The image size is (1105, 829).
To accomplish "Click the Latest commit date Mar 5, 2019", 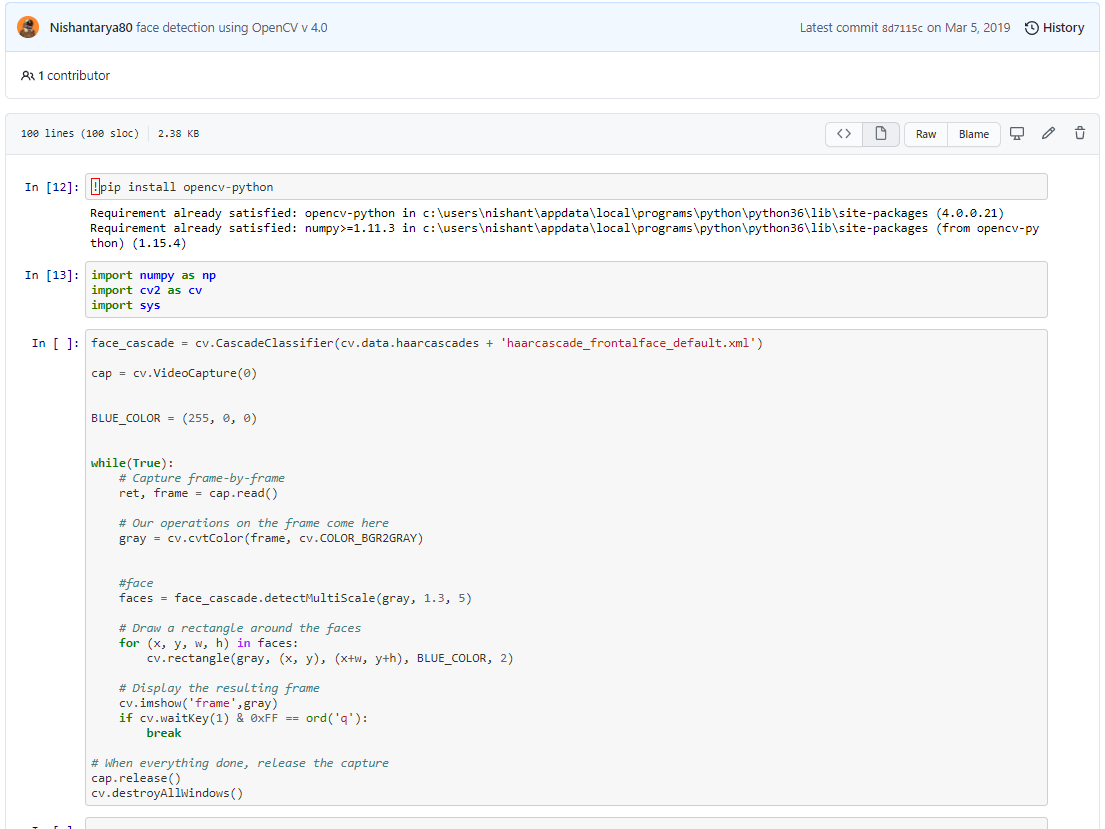I will click(x=977, y=28).
